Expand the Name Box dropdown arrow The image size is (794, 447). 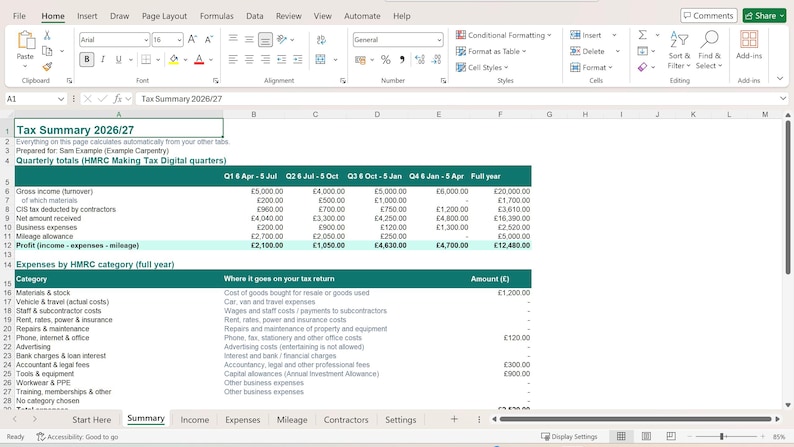(61, 99)
